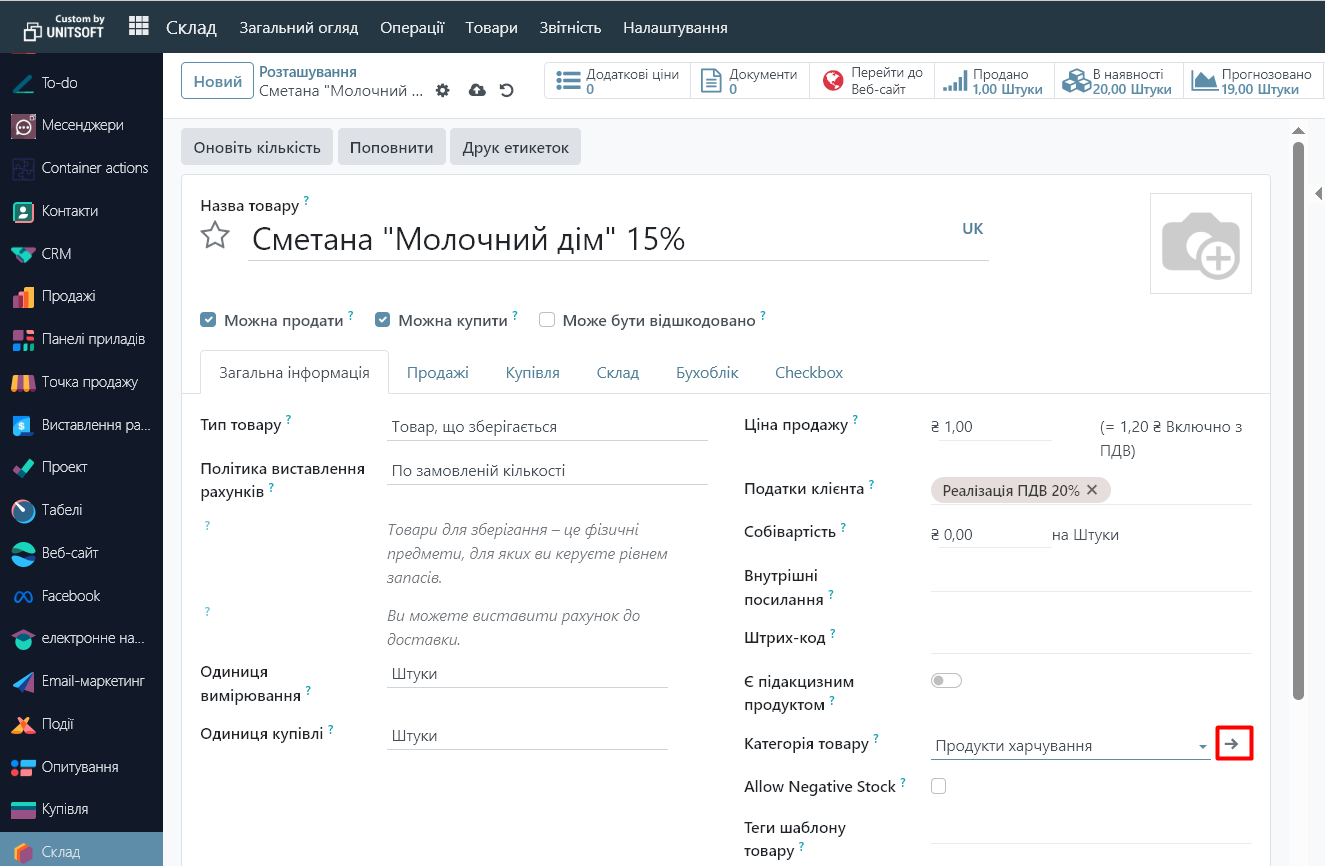Open product category via arrow link
The image size is (1325, 866).
(1232, 744)
